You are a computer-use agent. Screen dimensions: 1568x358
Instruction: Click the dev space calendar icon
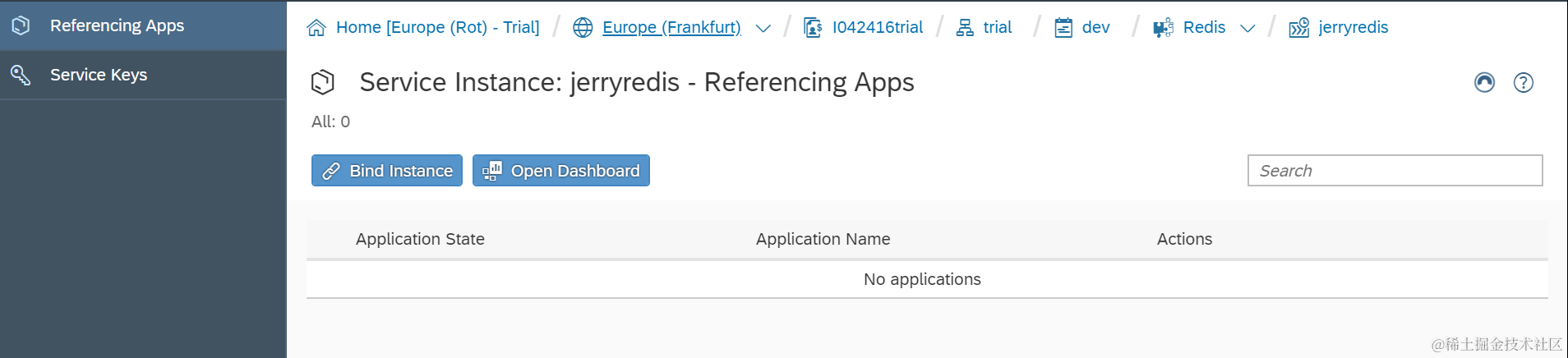(x=1063, y=28)
